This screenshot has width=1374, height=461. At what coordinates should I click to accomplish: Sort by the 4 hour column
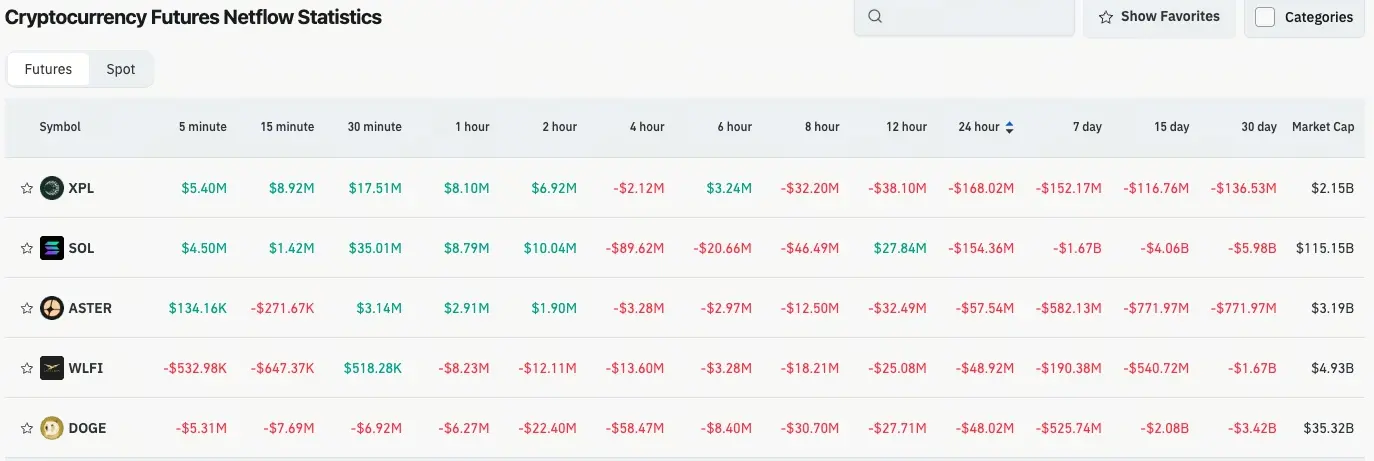[x=646, y=127]
